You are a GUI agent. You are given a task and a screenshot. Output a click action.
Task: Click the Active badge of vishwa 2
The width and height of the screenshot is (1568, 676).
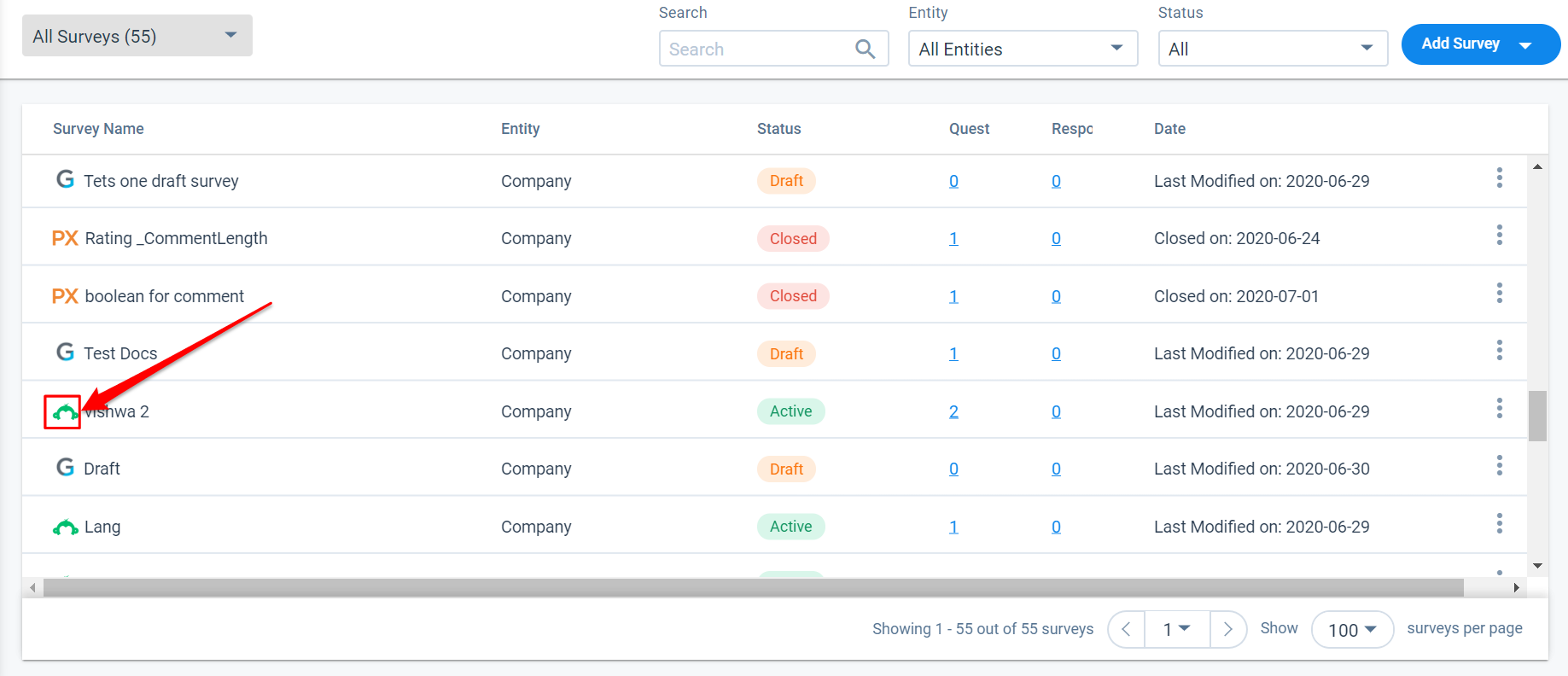[x=790, y=411]
